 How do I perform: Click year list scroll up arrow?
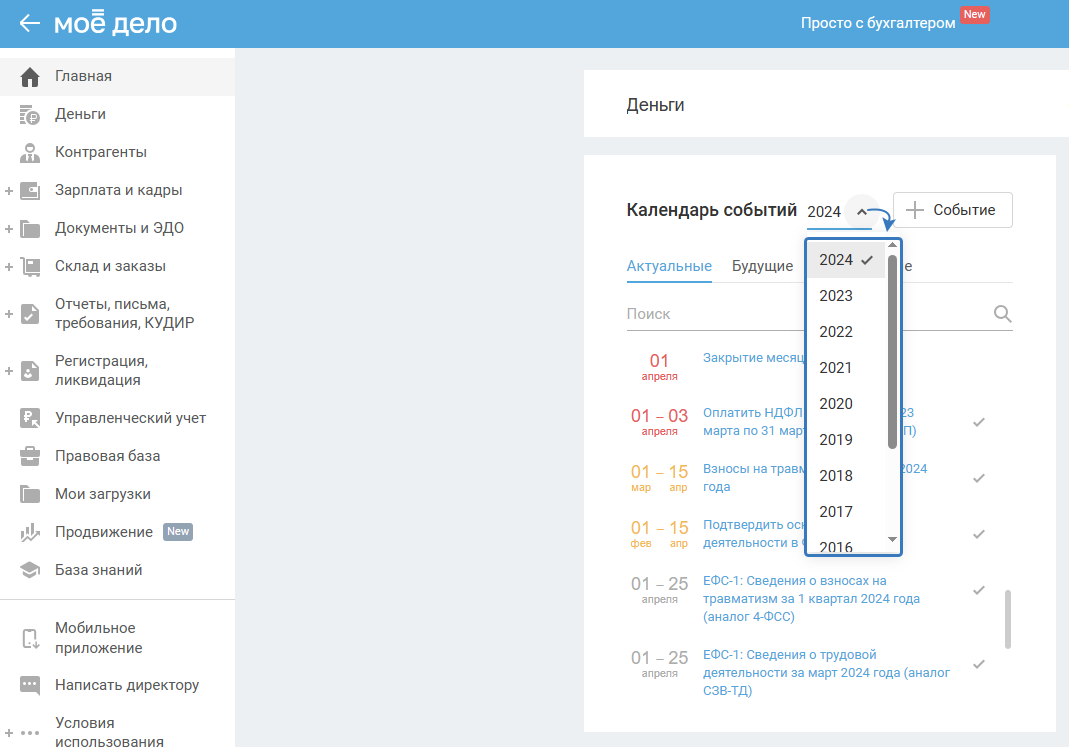pos(892,245)
